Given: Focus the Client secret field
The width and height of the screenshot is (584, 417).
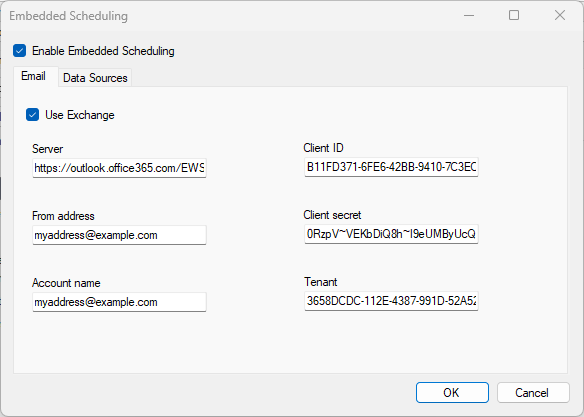Looking at the screenshot, I should point(391,234).
